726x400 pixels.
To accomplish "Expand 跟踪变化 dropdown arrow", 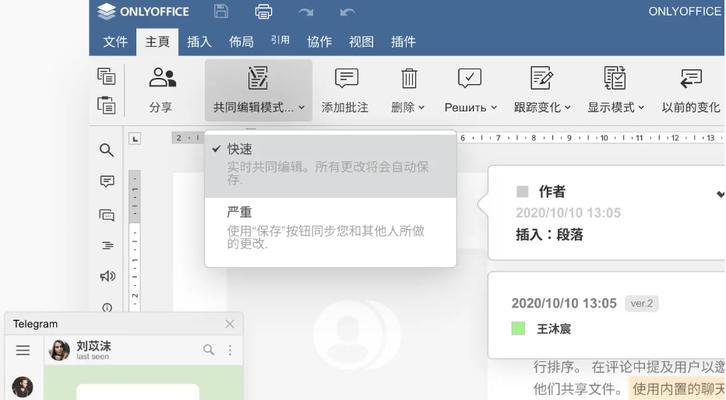I will pyautogui.click(x=568, y=107).
